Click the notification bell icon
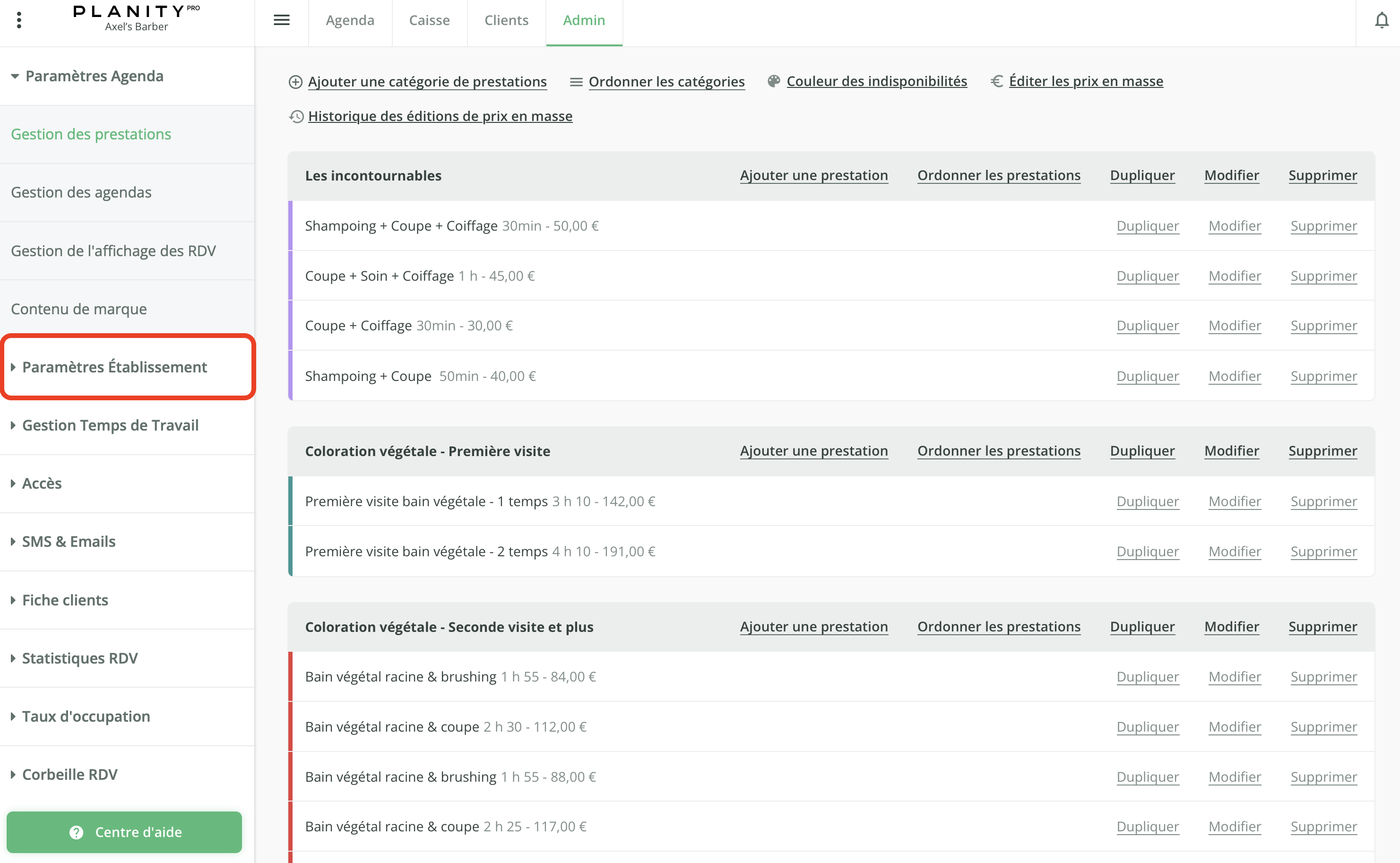The width and height of the screenshot is (1400, 863). [1381, 20]
